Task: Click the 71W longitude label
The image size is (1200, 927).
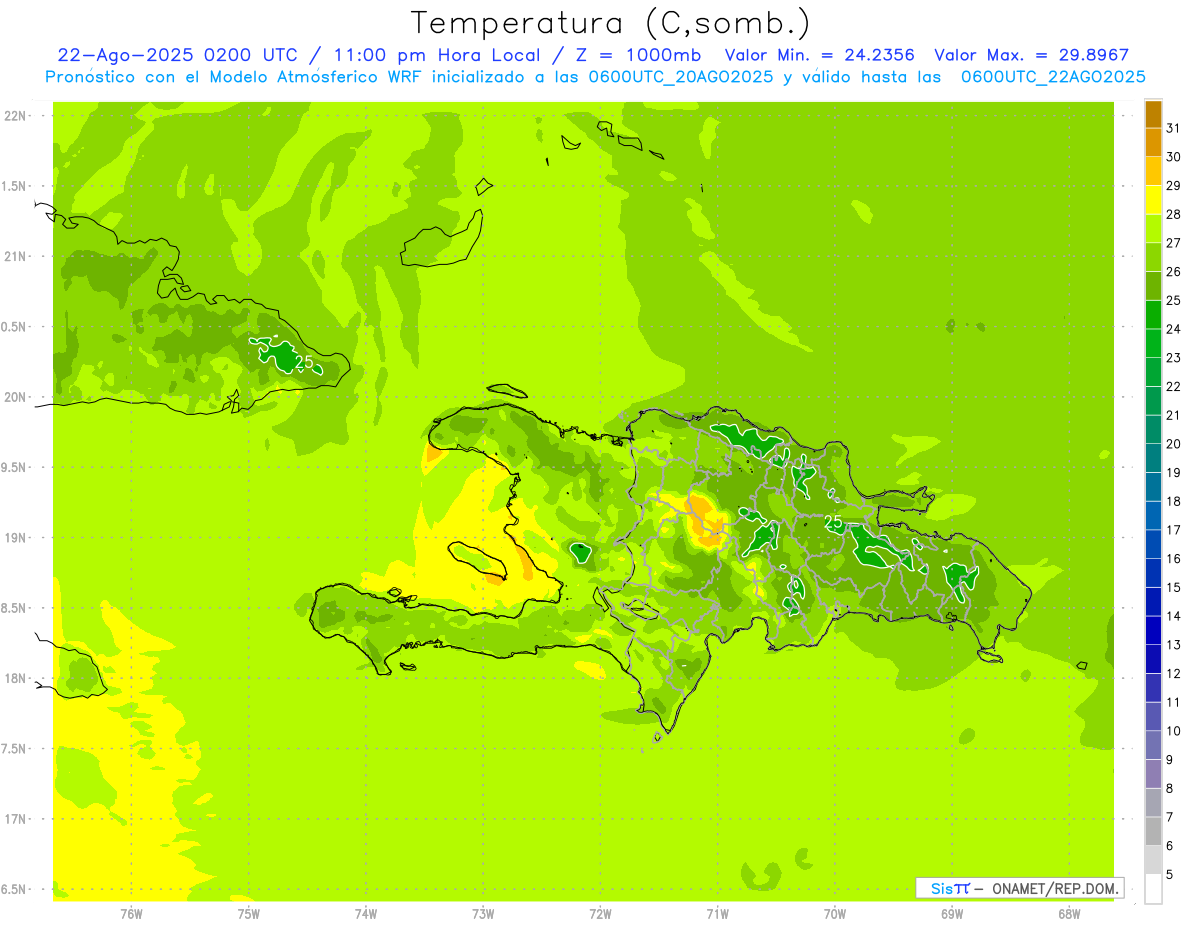Action: pos(717,913)
